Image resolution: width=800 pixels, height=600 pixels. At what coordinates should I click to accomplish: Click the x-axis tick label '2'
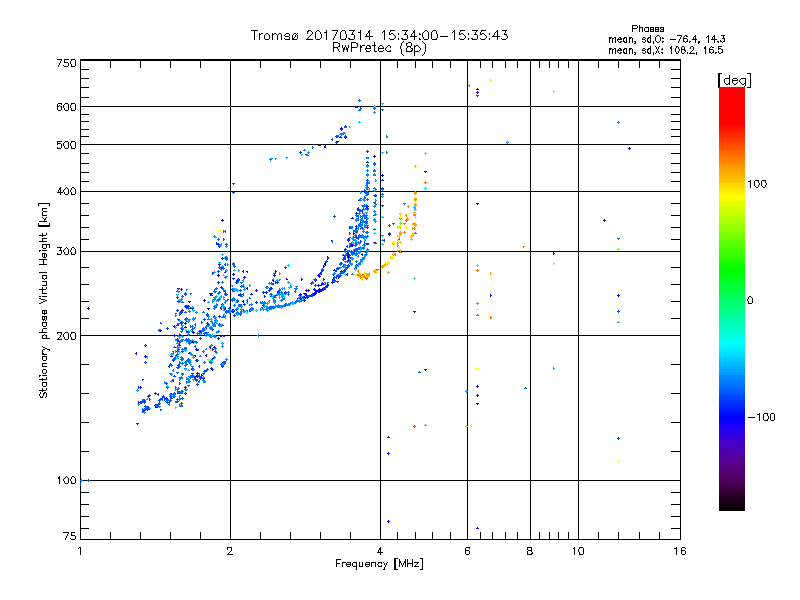coord(230,551)
